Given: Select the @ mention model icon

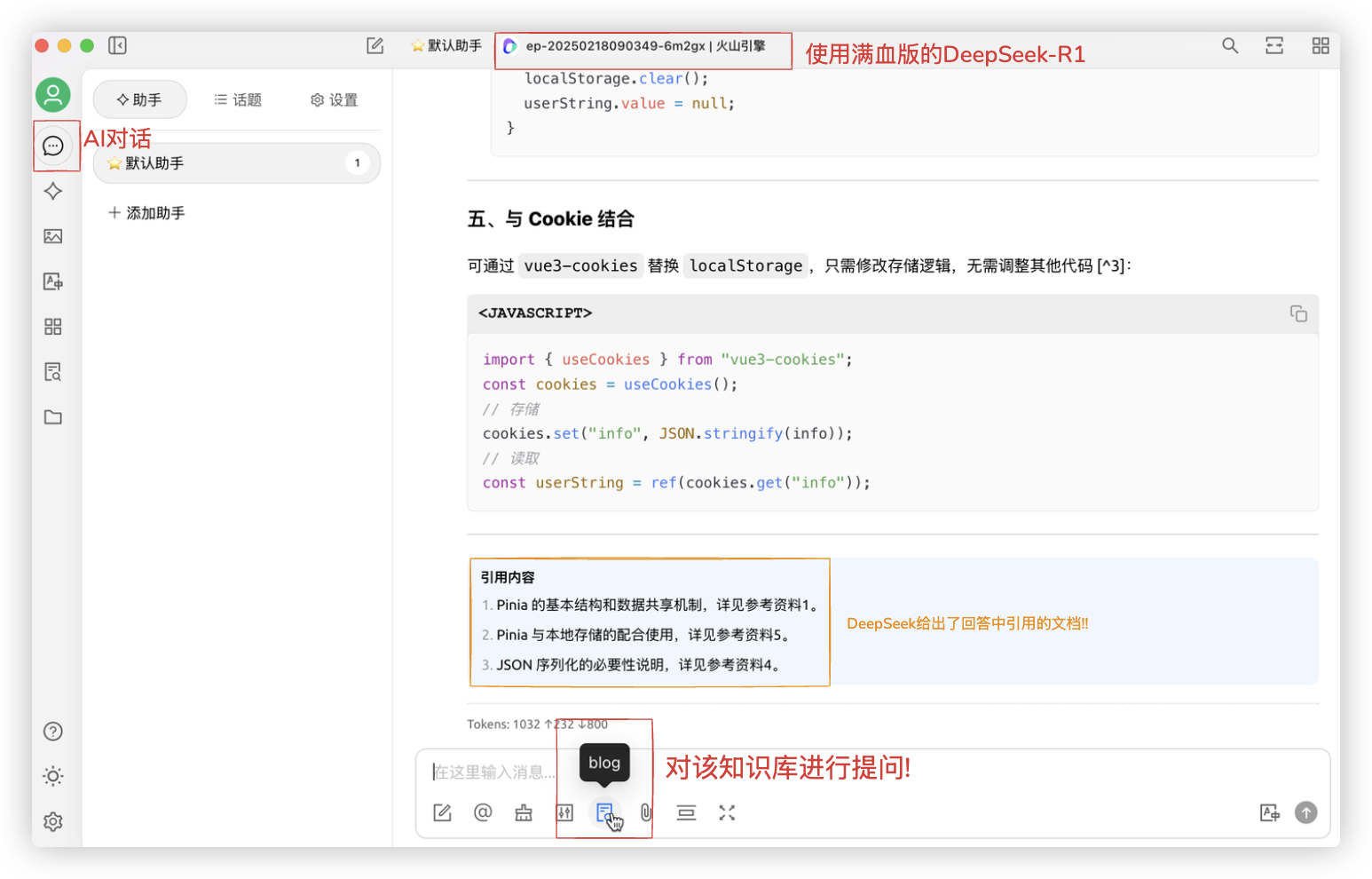Looking at the screenshot, I should 483,812.
